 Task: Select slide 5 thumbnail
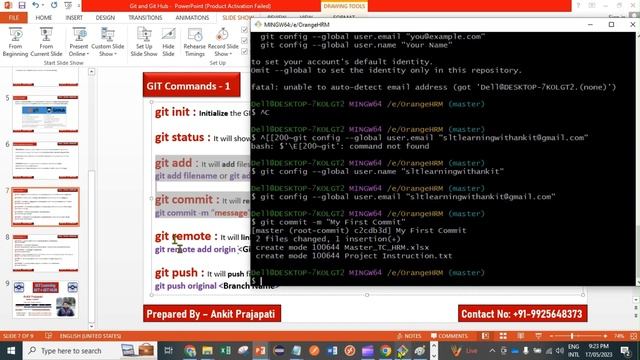click(x=45, y=114)
